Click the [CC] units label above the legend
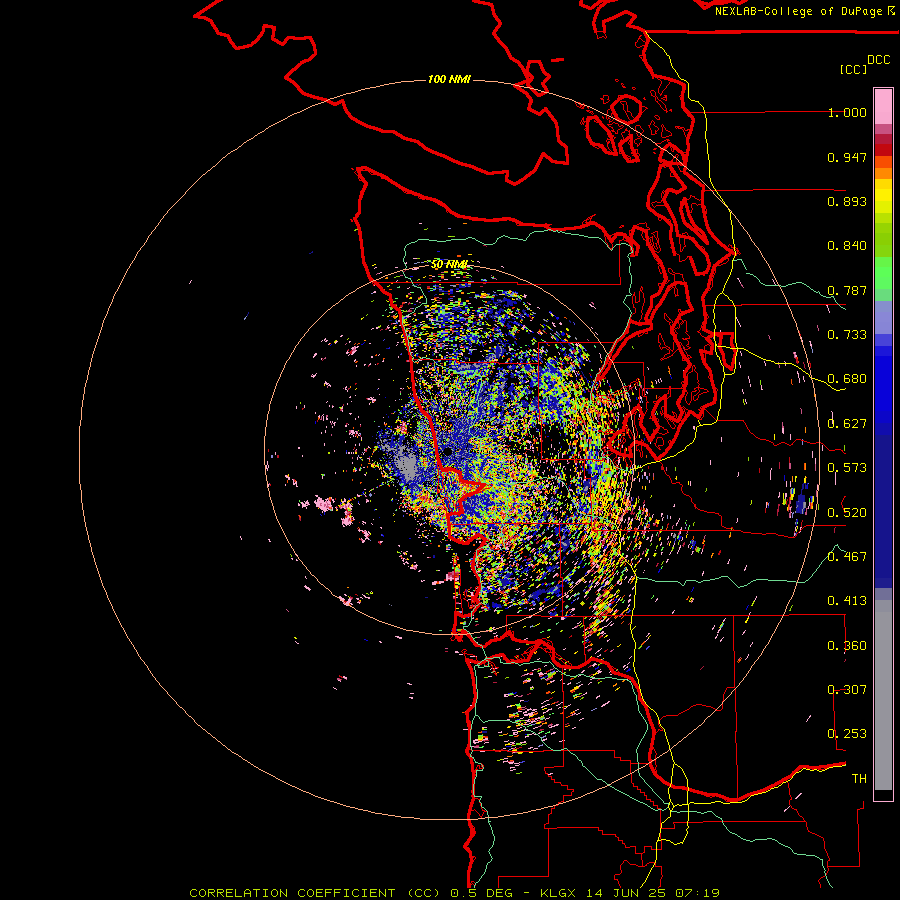 [853, 69]
